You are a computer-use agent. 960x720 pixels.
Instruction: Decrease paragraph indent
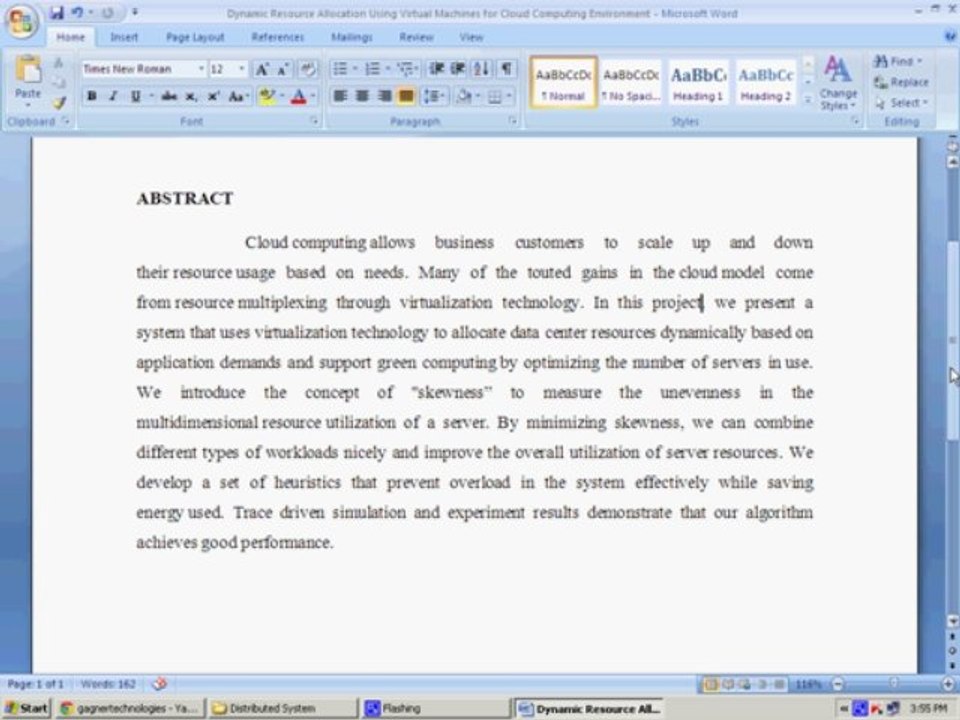pyautogui.click(x=436, y=69)
